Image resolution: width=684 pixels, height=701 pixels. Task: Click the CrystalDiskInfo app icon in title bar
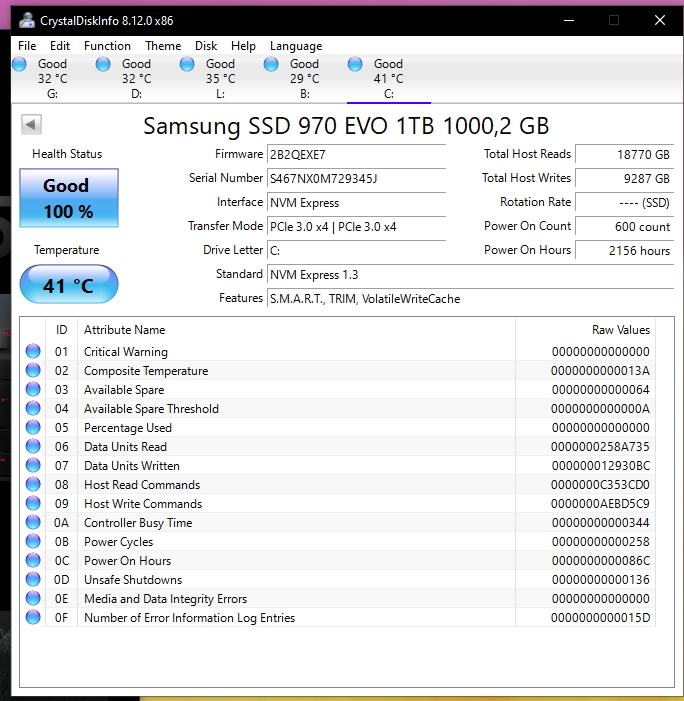pos(27,21)
